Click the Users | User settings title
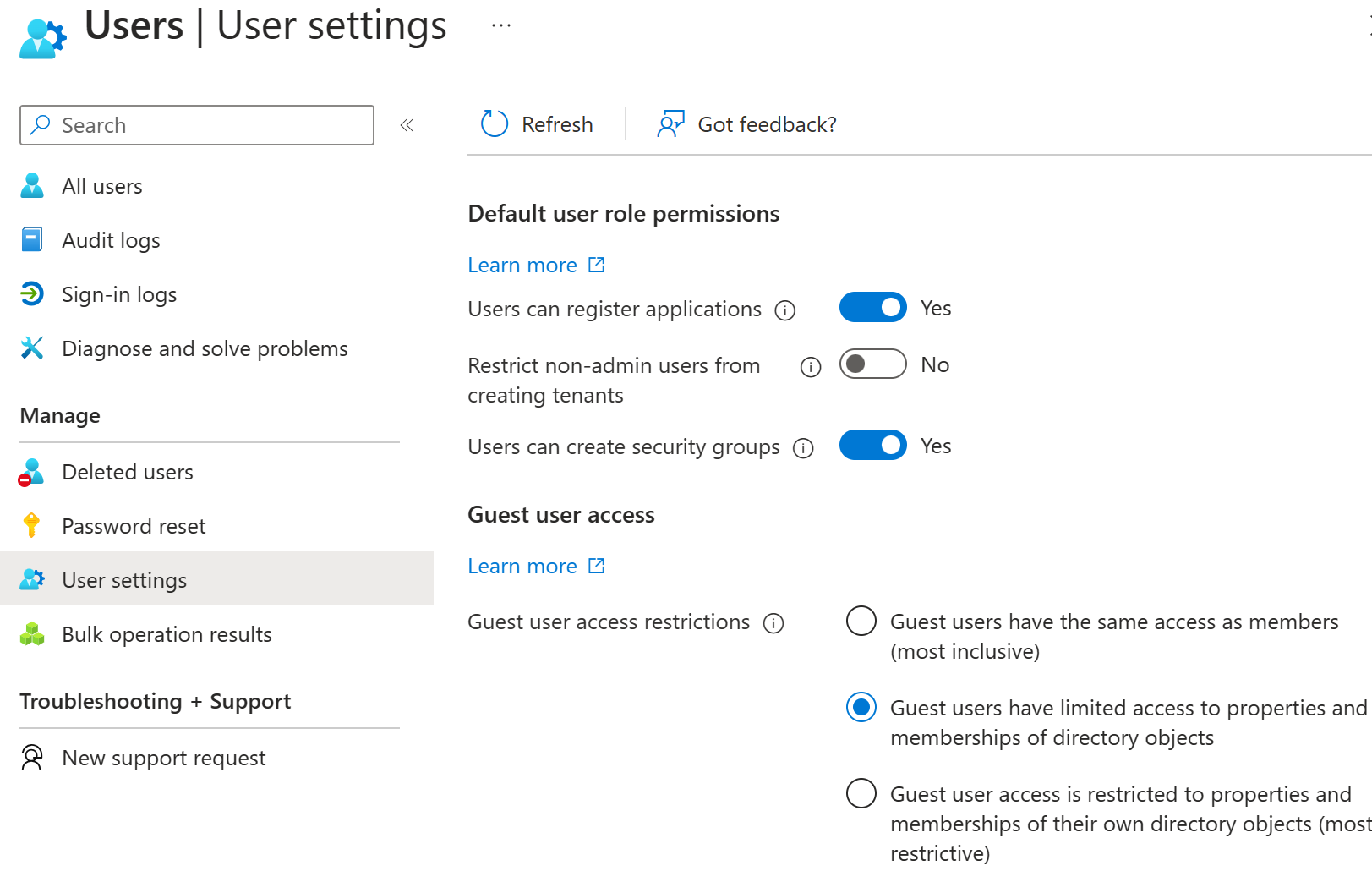This screenshot has height=871, width=1372. 265,25
